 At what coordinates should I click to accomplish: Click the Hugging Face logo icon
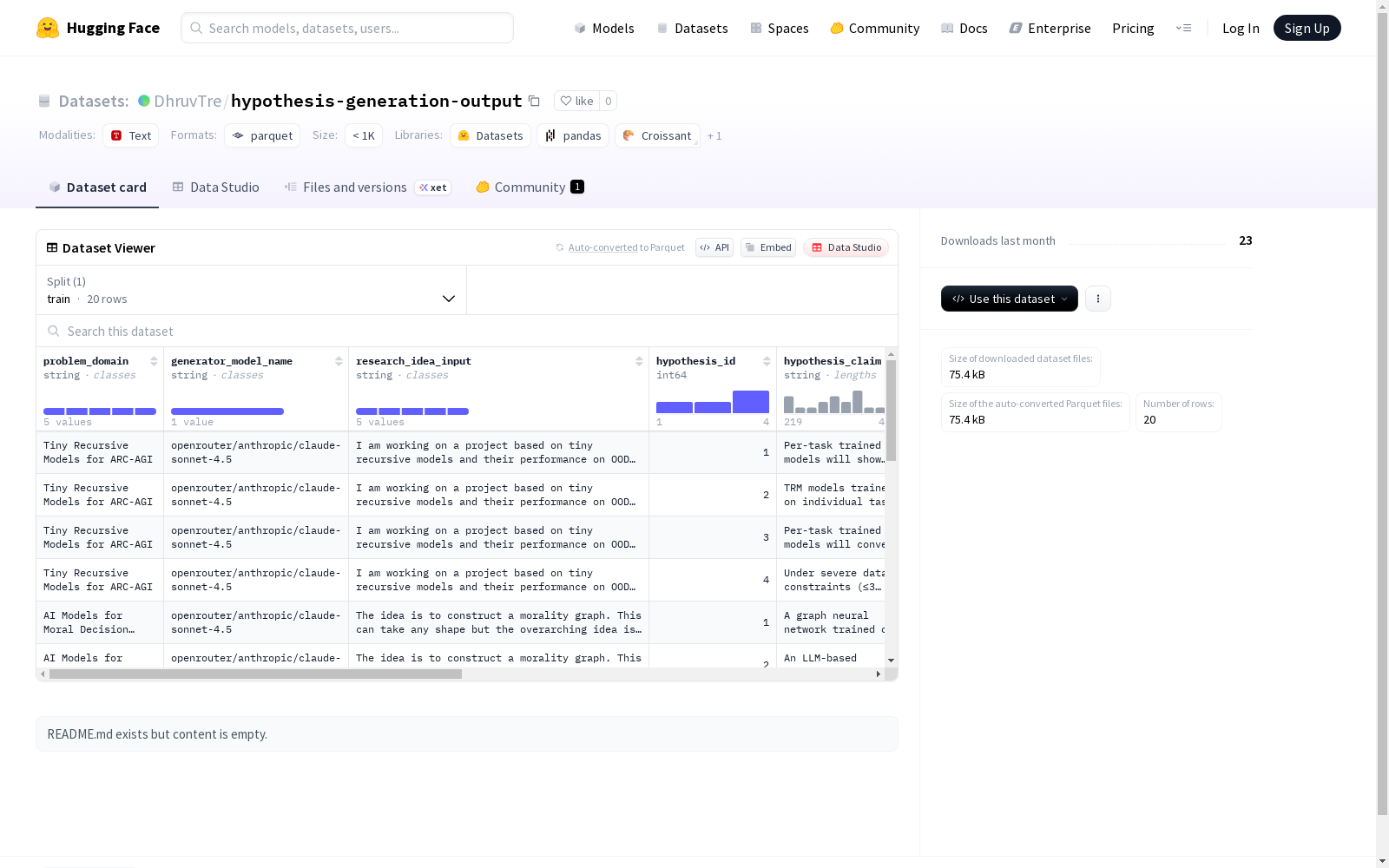coord(48,28)
